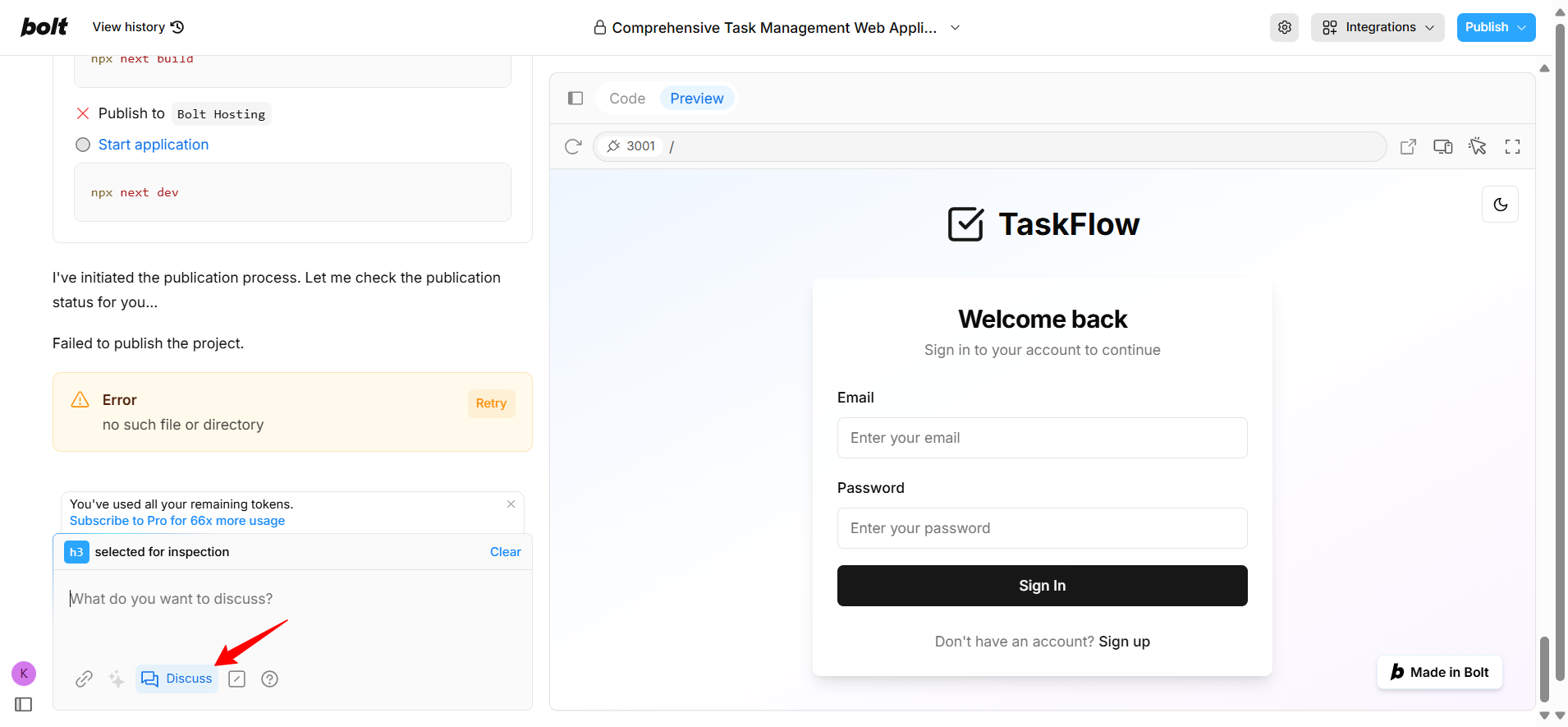
Task: Switch to the Preview tab
Action: tap(697, 99)
